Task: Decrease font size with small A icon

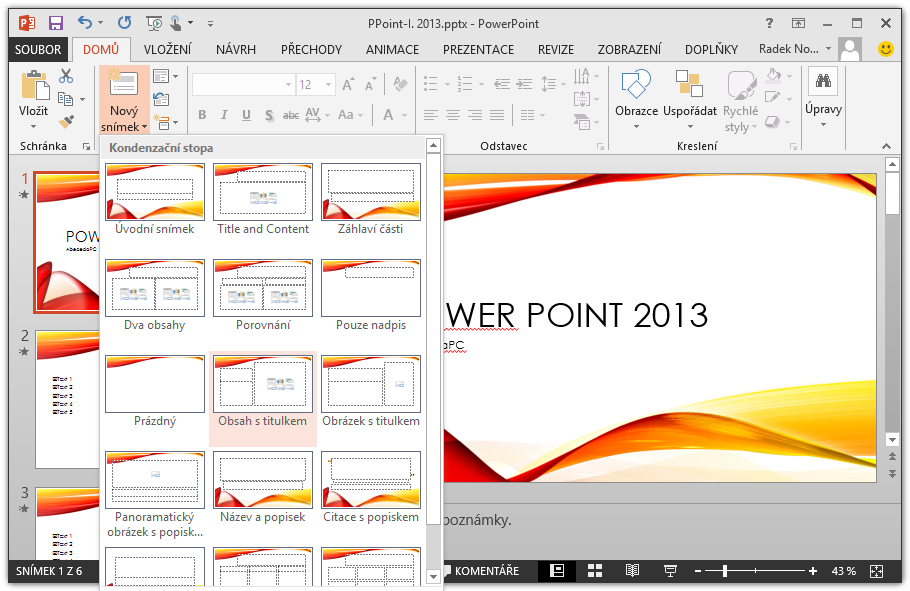Action: 370,85
